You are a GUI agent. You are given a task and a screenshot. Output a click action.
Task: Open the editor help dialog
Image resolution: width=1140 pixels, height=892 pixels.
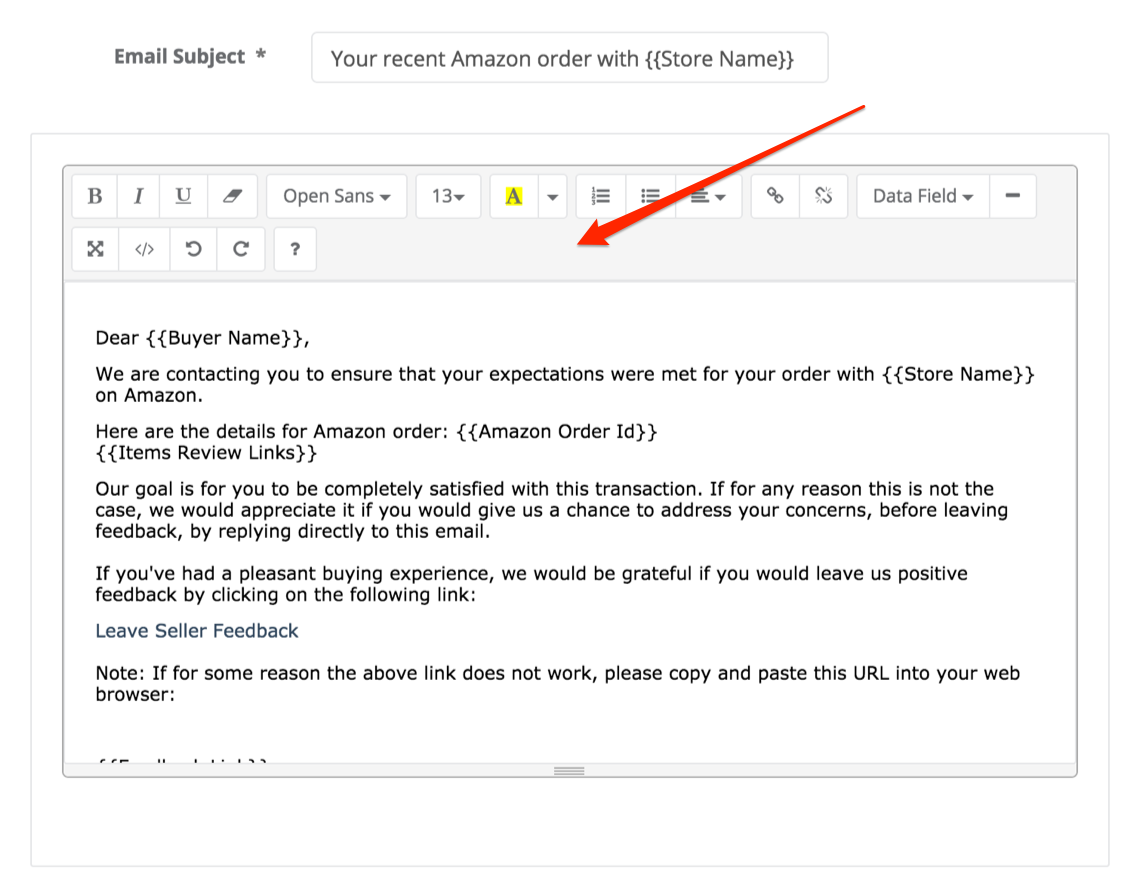(295, 249)
